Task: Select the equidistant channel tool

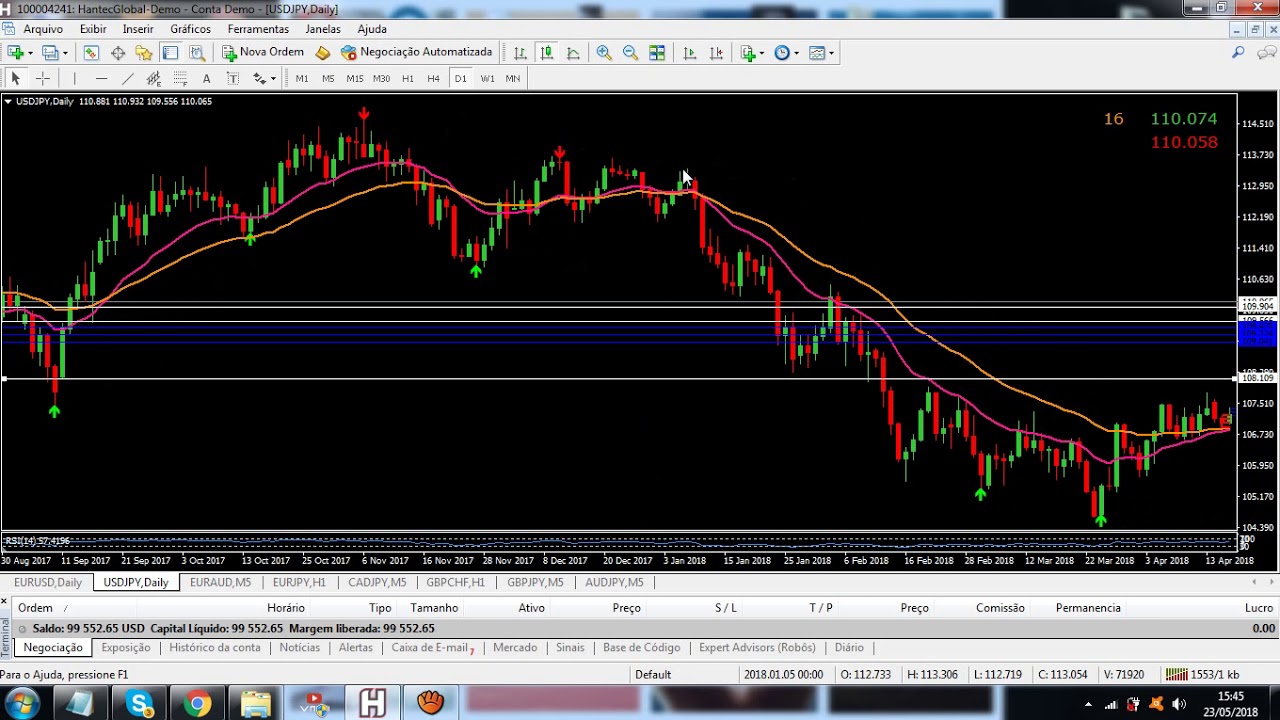Action: click(x=153, y=78)
